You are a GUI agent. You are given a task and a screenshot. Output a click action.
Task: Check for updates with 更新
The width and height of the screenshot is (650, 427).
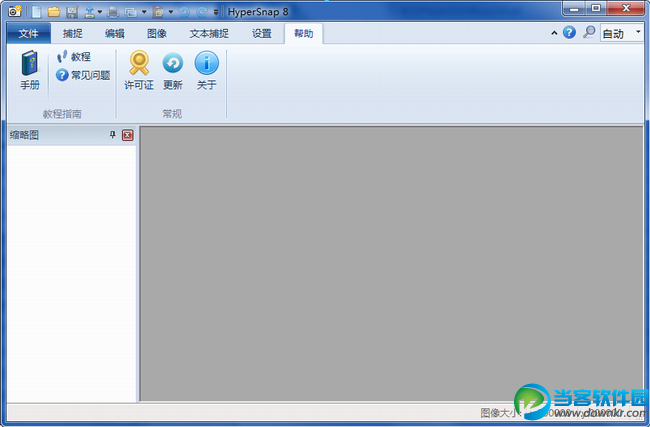pyautogui.click(x=173, y=70)
